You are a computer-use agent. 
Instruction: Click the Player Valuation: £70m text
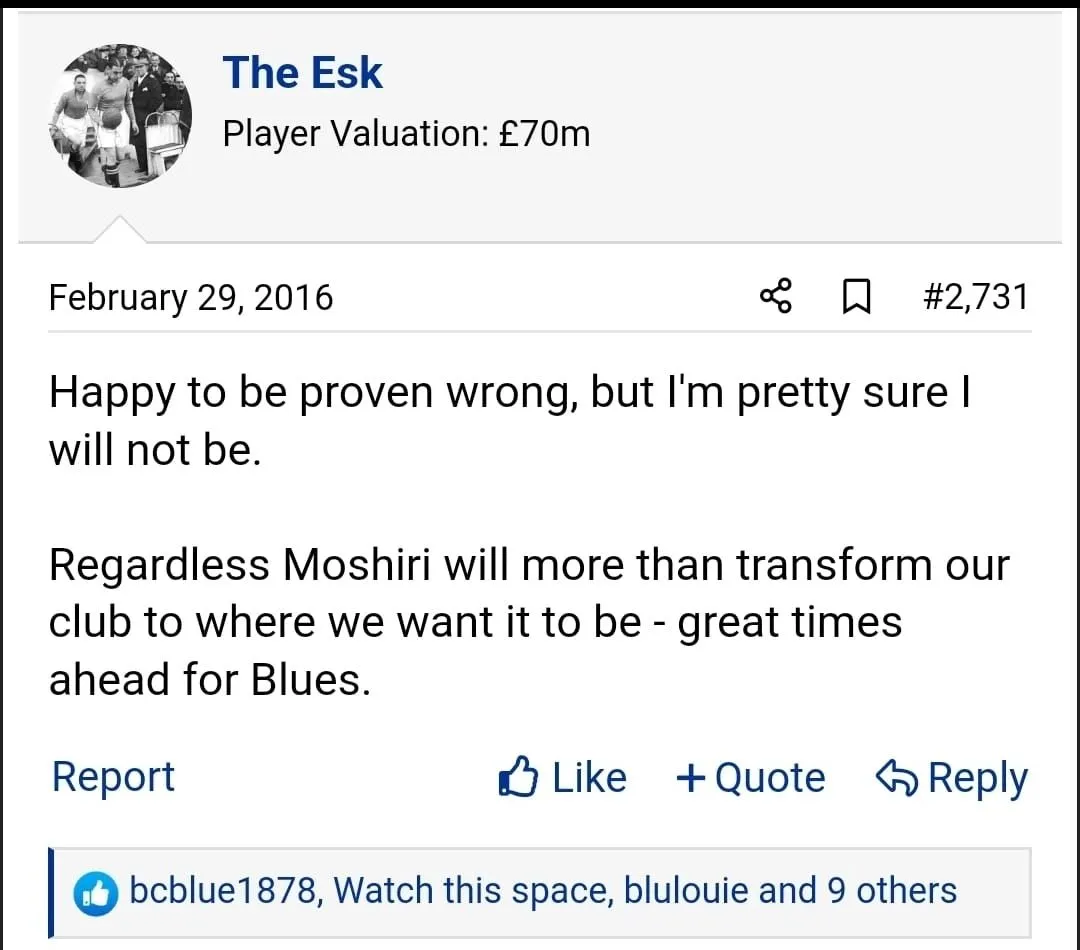(x=406, y=133)
